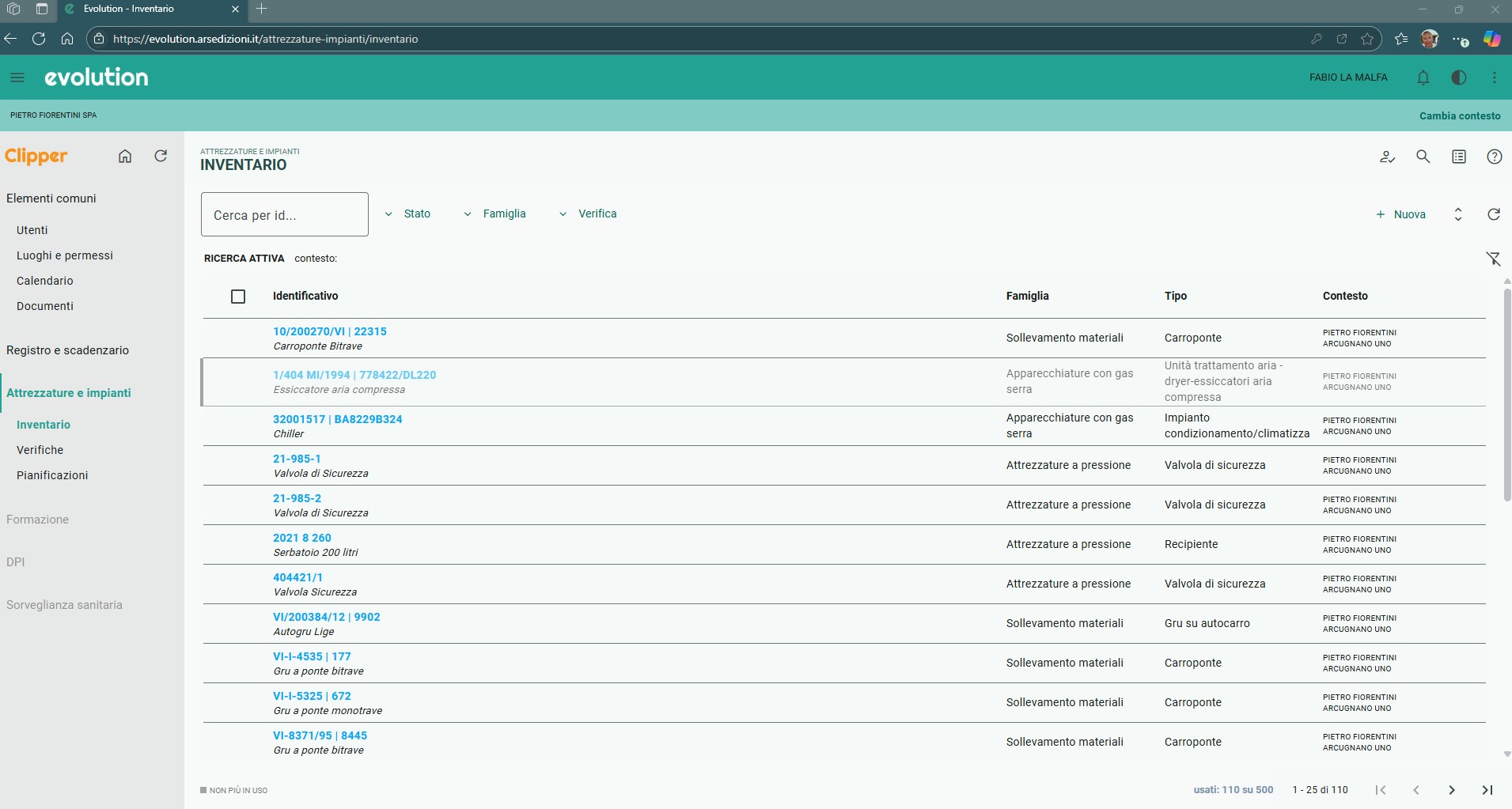The height and width of the screenshot is (809, 1512).
Task: Open item 21-985-1 Valvola di Sicurezza
Action: click(x=297, y=459)
